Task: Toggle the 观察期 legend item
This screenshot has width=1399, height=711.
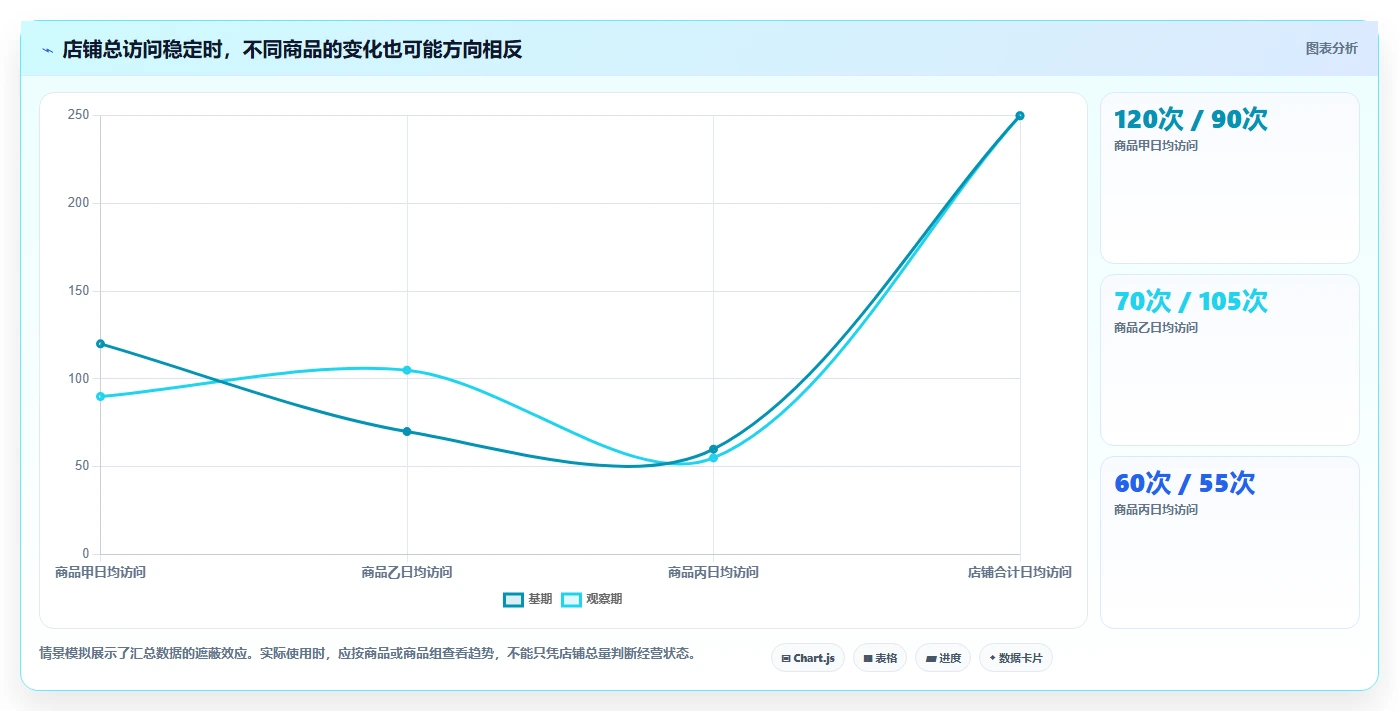Action: click(591, 599)
